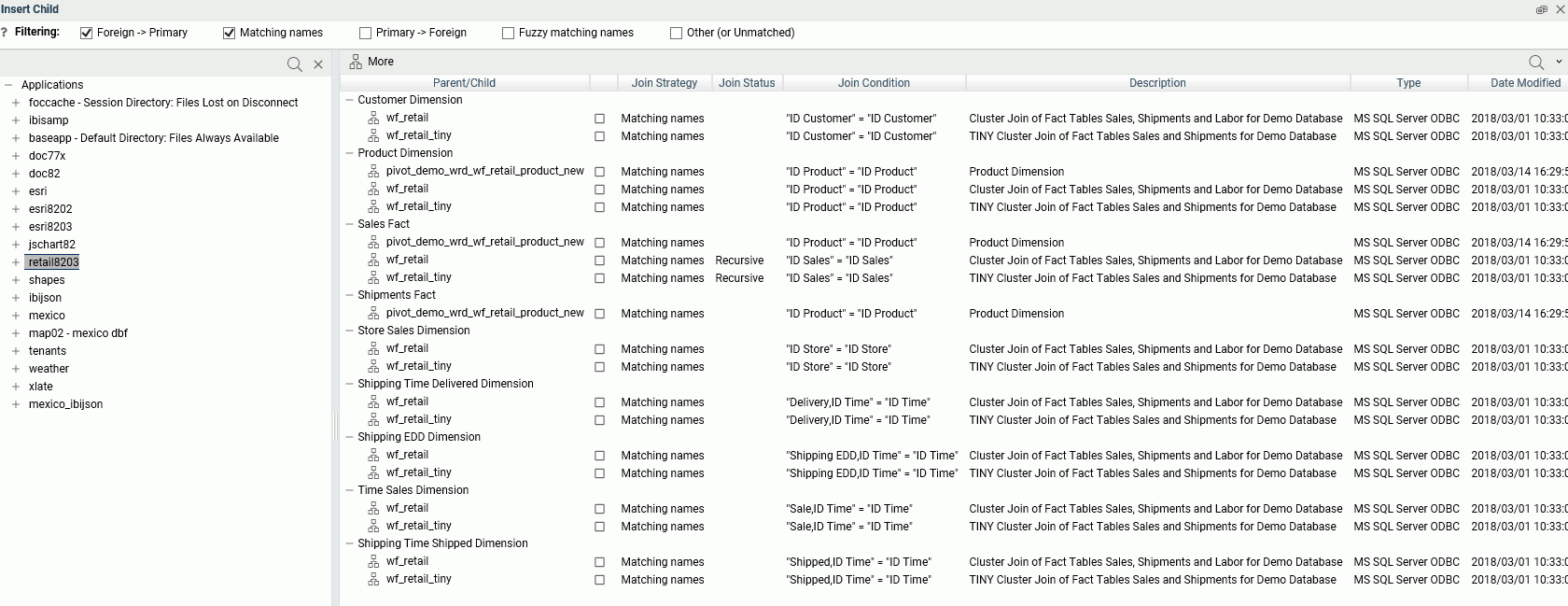Select the mexico_ibijson folder

tap(65, 404)
